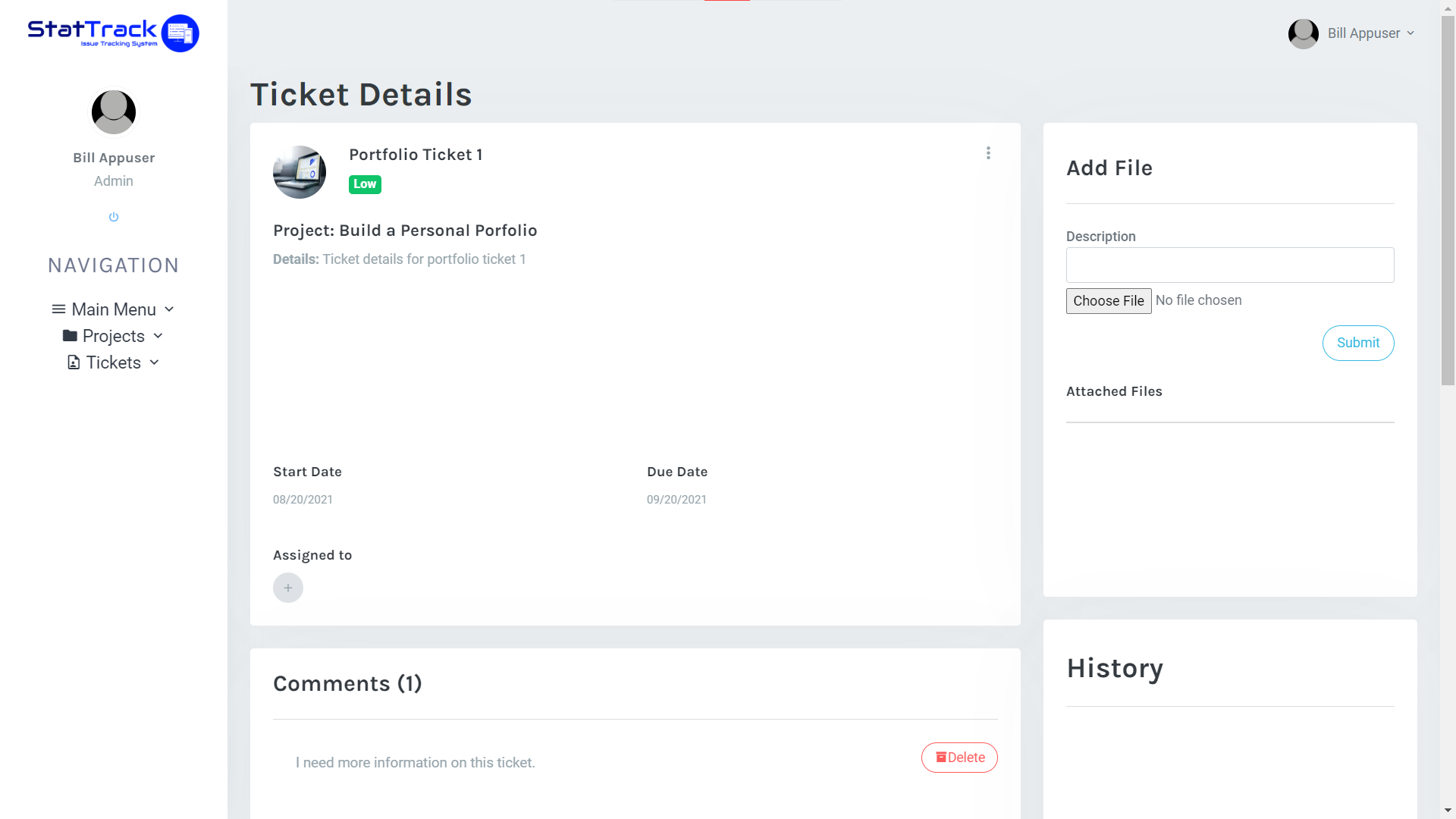Image resolution: width=1456 pixels, height=819 pixels.
Task: Click the due date 09/20/2021
Action: pyautogui.click(x=676, y=500)
